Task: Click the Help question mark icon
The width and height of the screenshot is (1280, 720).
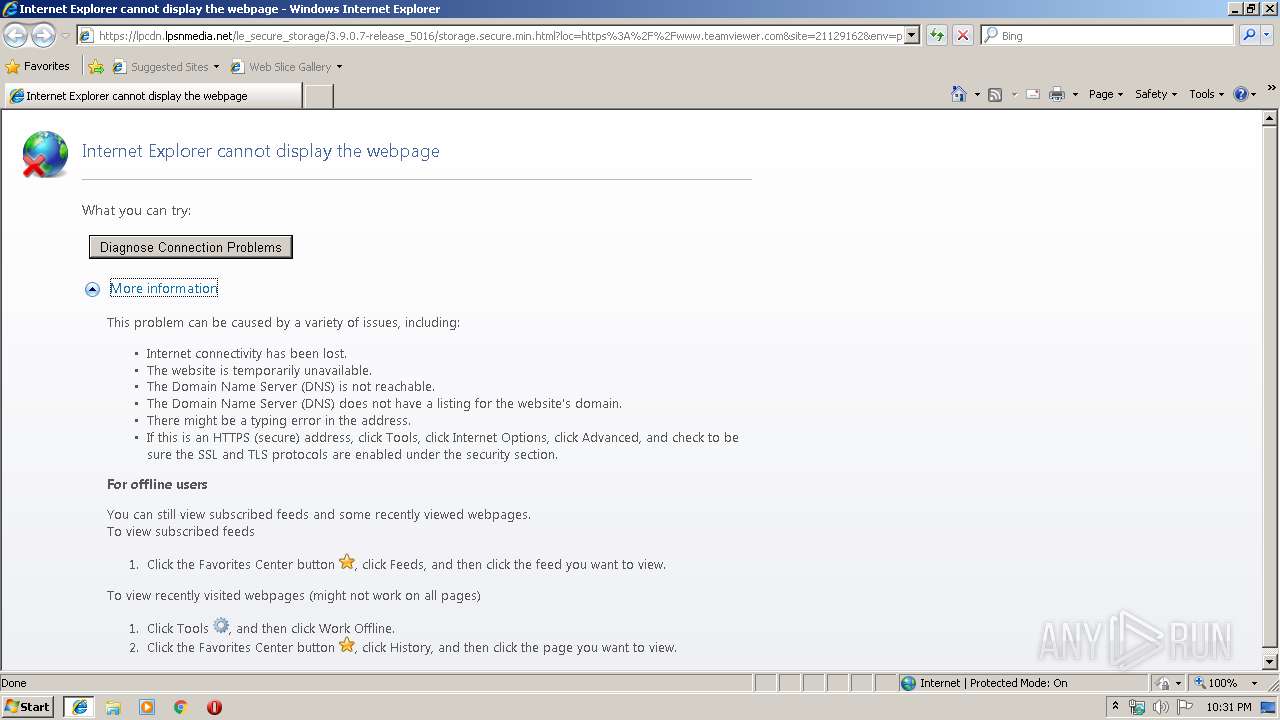Action: [1241, 94]
